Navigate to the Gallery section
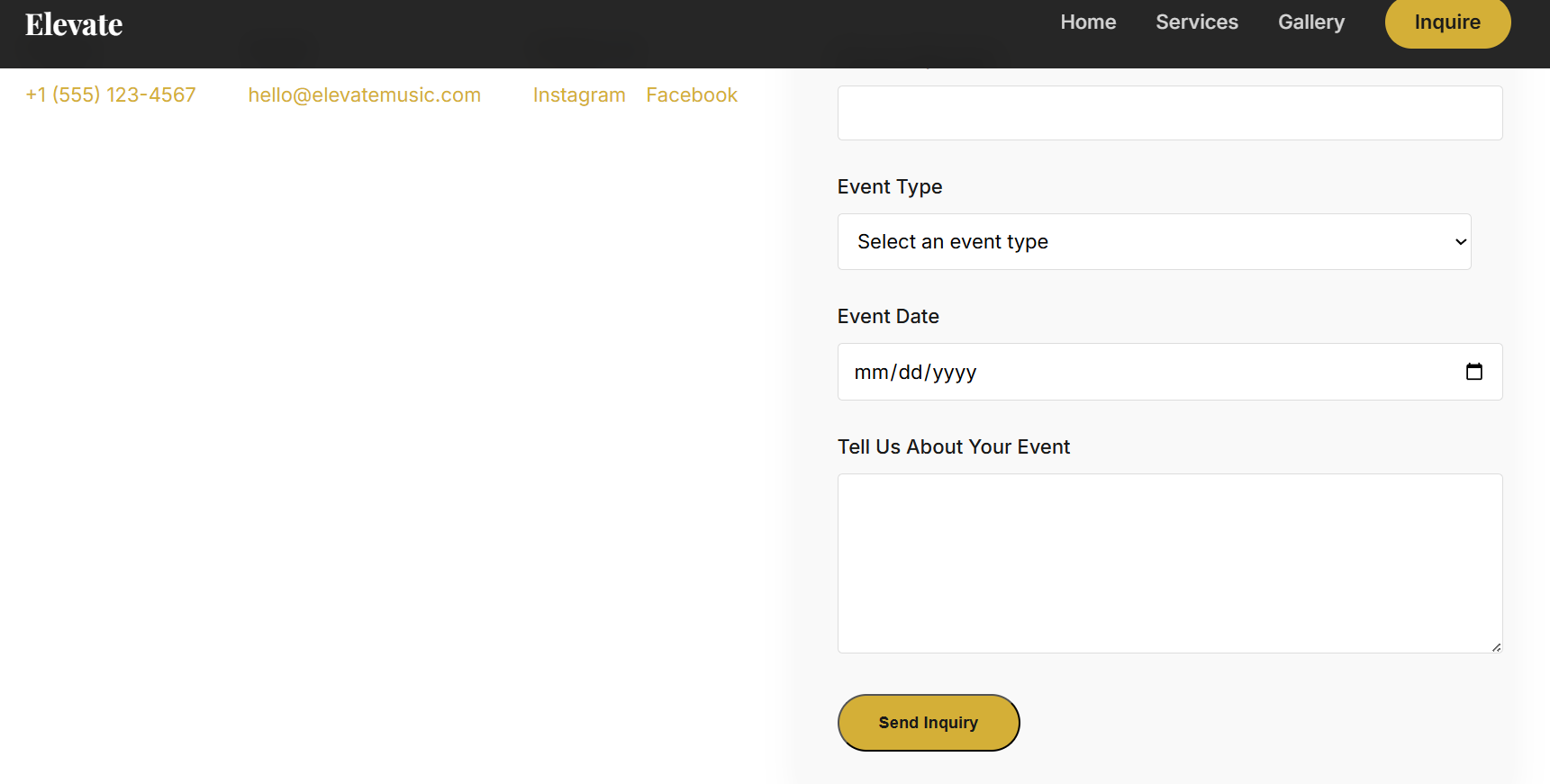 pyautogui.click(x=1310, y=23)
